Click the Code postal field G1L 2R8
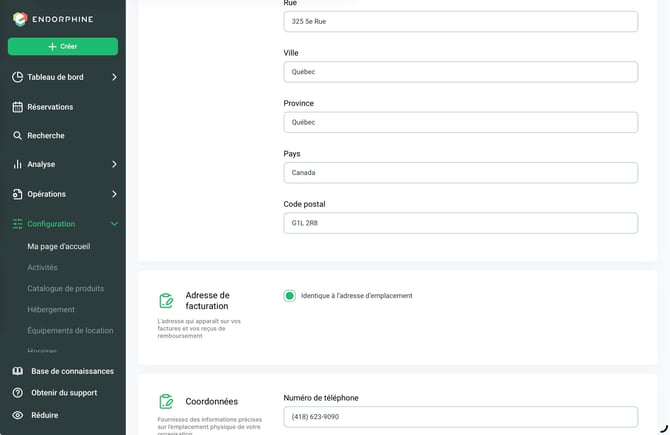 click(x=461, y=223)
